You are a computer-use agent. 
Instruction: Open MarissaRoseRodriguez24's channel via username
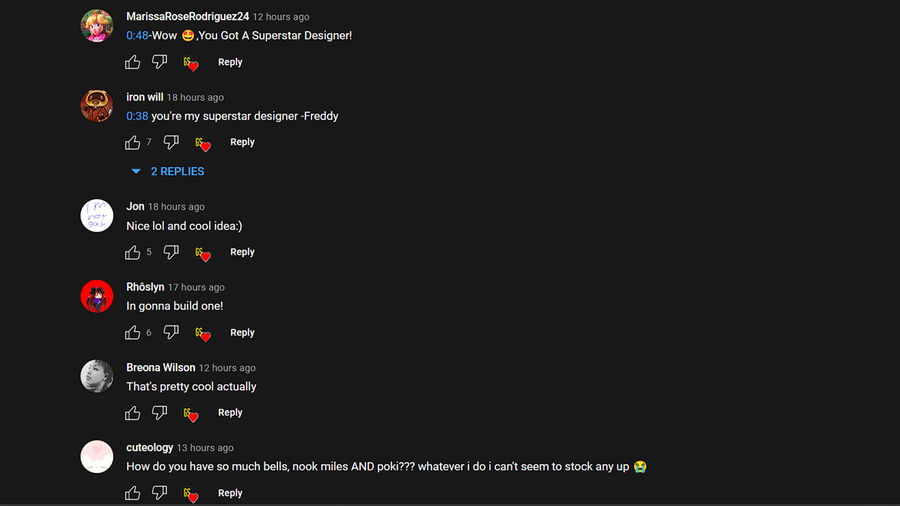[x=188, y=17]
